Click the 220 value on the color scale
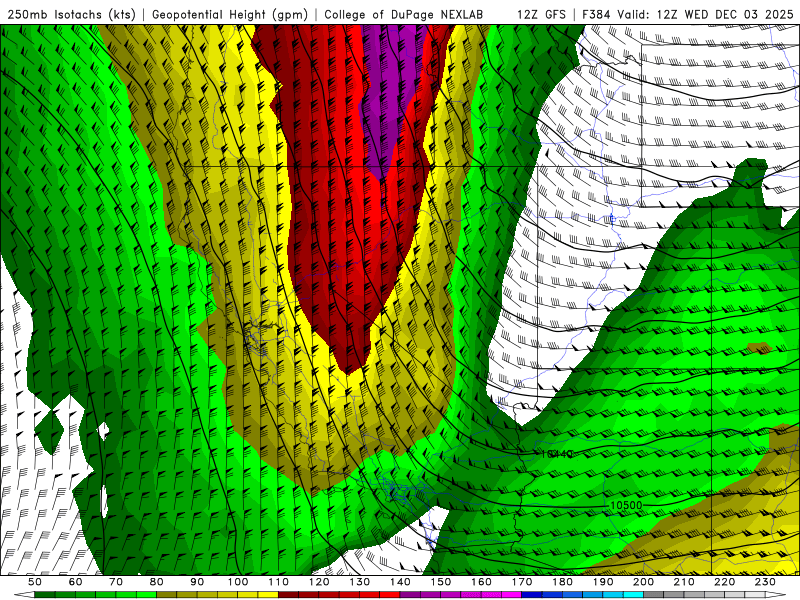The image size is (800, 600). coord(724,582)
